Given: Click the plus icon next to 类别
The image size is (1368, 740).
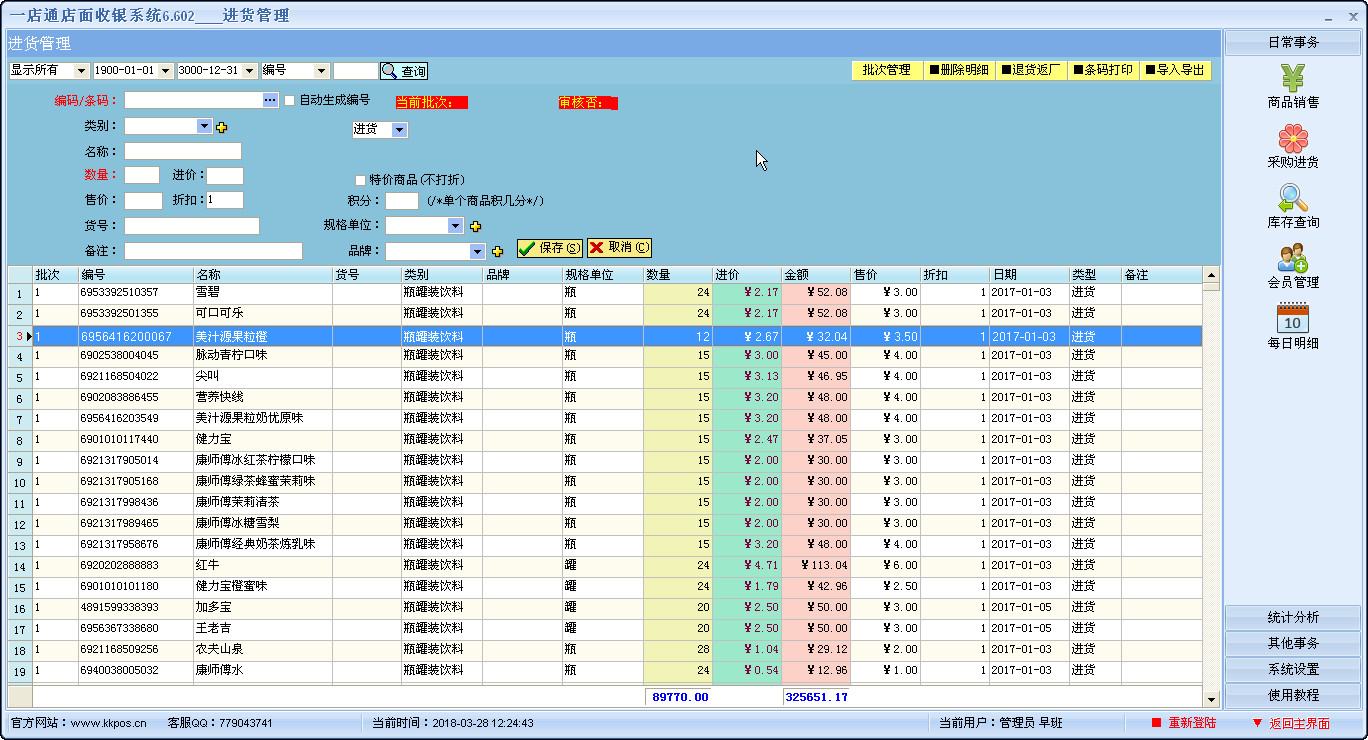Looking at the screenshot, I should [x=222, y=127].
